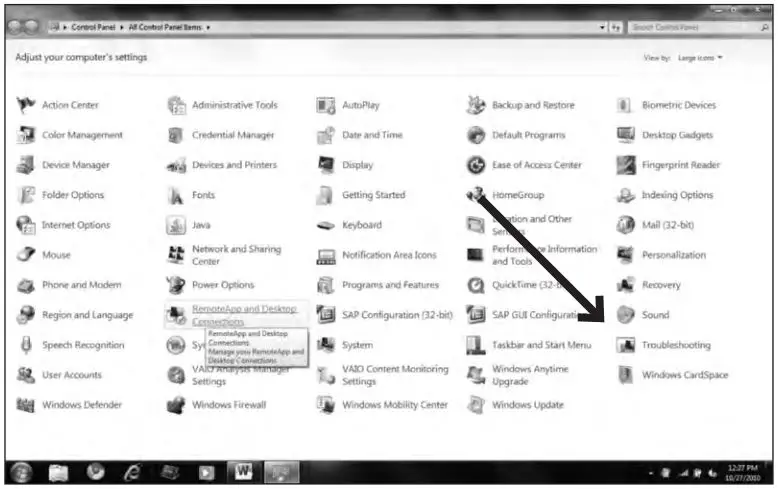Open the Devices and Printers icon
The image size is (778, 489).
pyautogui.click(x=176, y=165)
